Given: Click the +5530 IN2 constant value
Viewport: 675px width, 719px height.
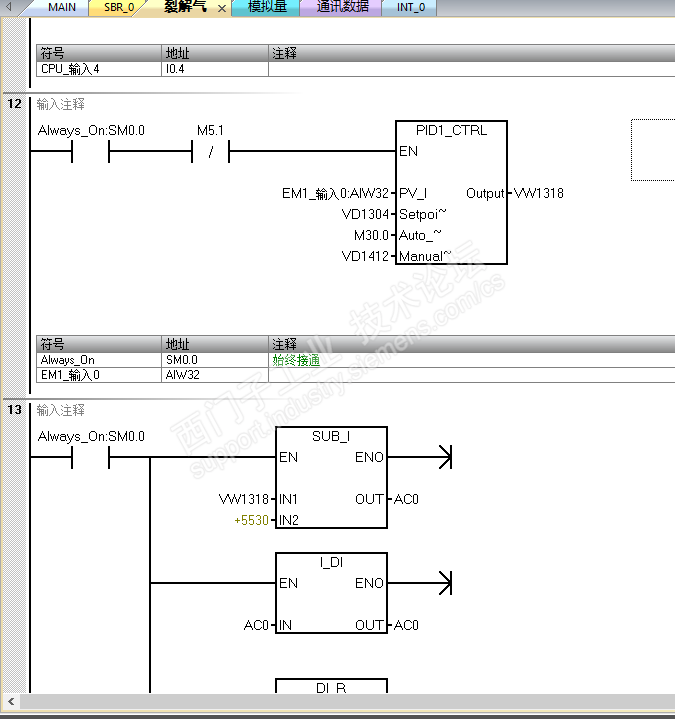Looking at the screenshot, I should (x=251, y=520).
